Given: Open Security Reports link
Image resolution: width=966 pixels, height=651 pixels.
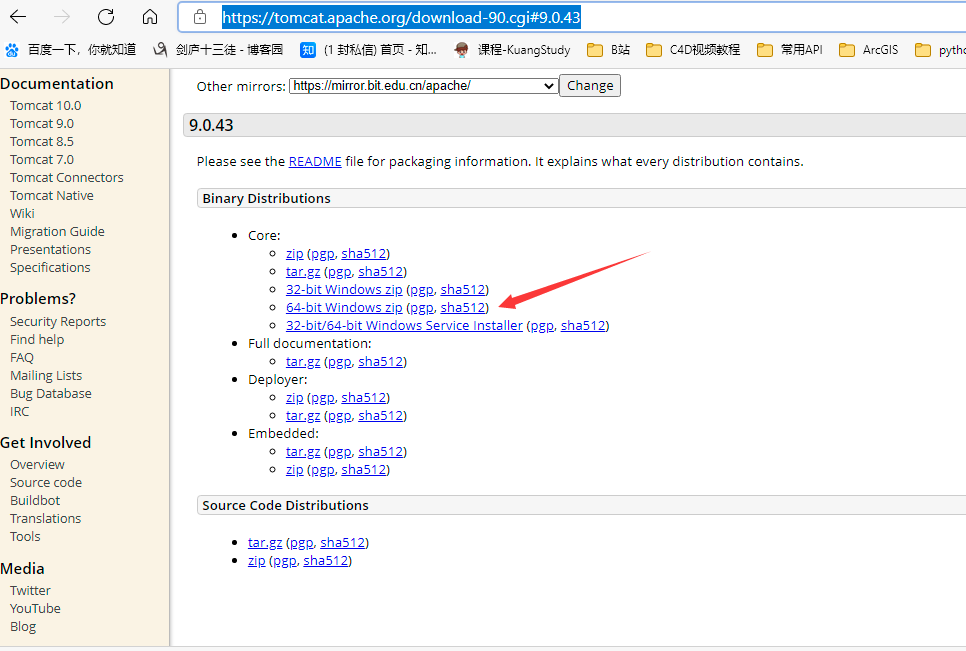Looking at the screenshot, I should click(x=58, y=321).
